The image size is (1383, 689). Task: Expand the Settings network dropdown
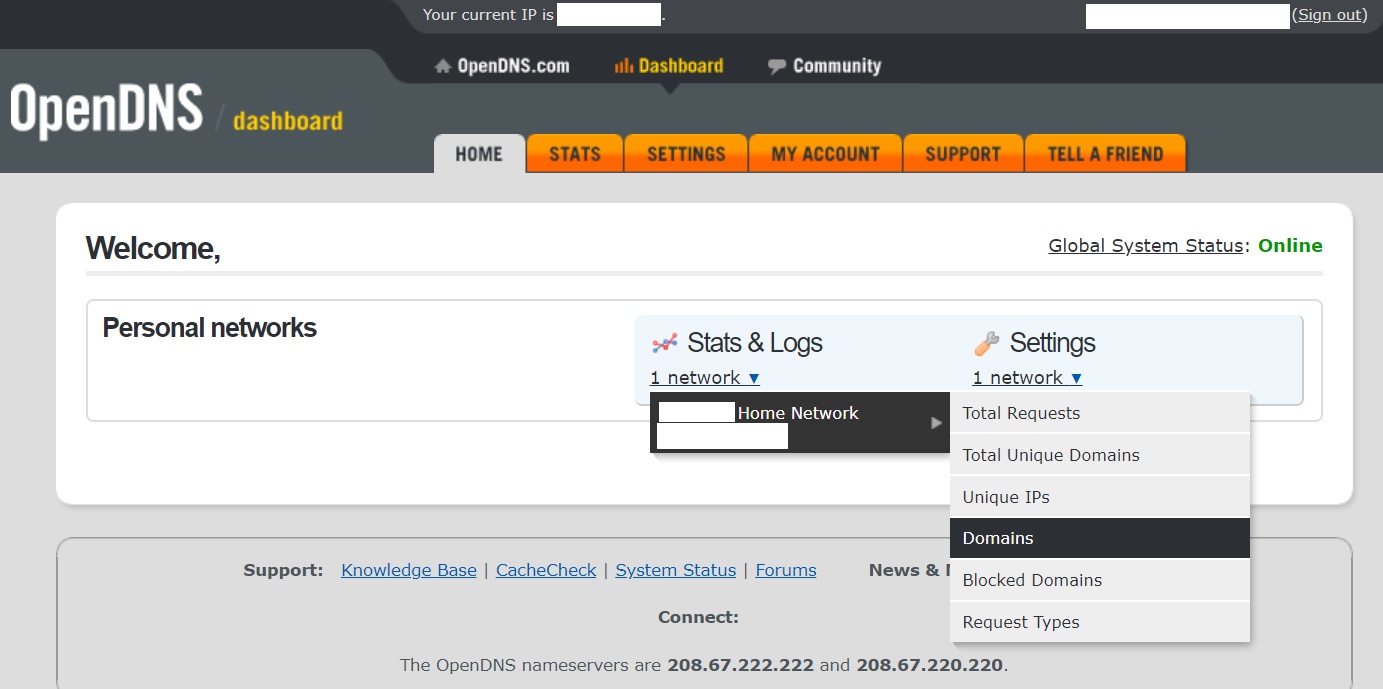[x=1027, y=378]
